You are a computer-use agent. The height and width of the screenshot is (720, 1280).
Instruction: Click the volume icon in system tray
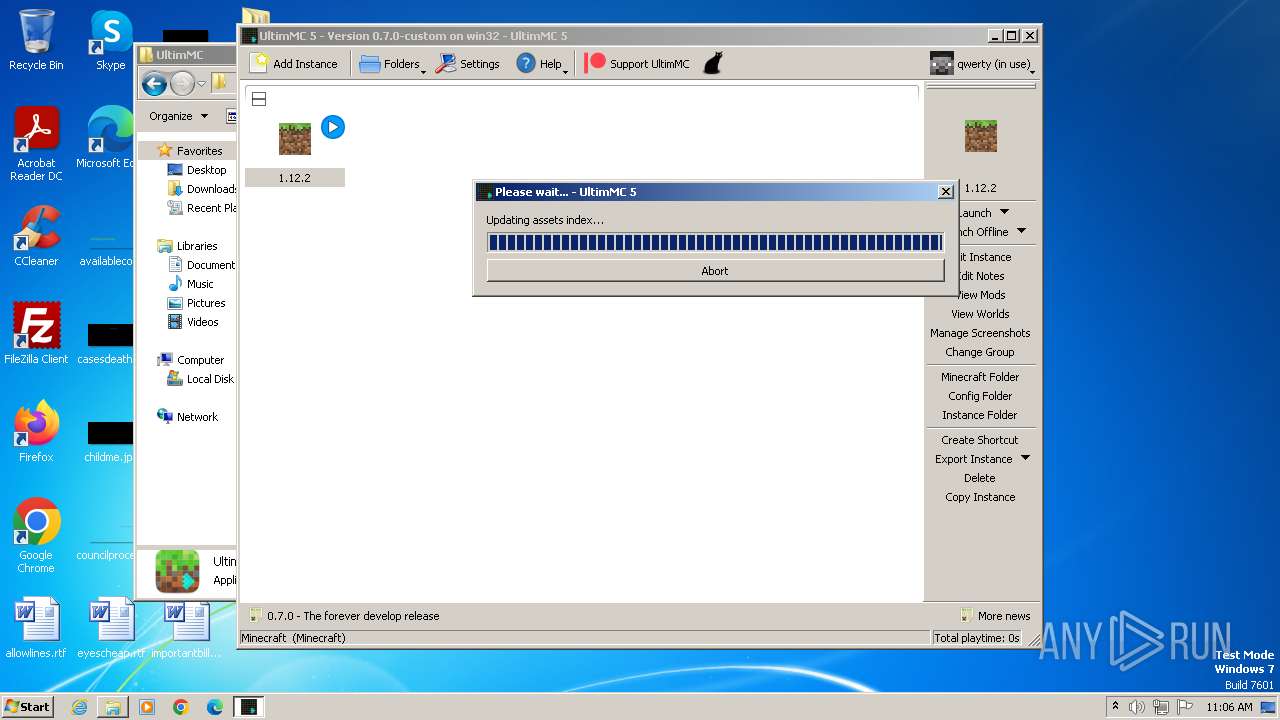tap(1137, 707)
